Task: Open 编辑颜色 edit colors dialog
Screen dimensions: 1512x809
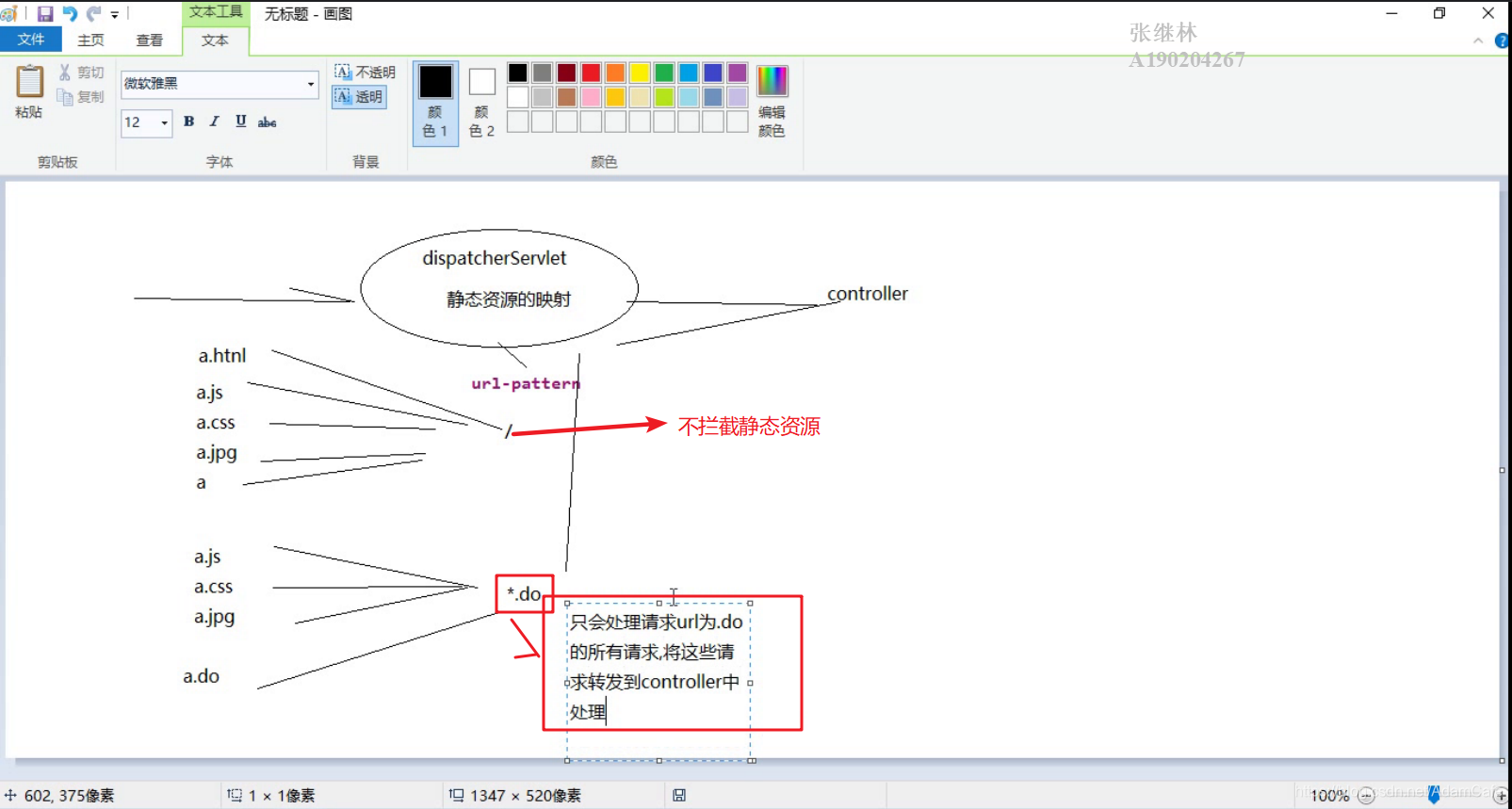Action: click(772, 102)
